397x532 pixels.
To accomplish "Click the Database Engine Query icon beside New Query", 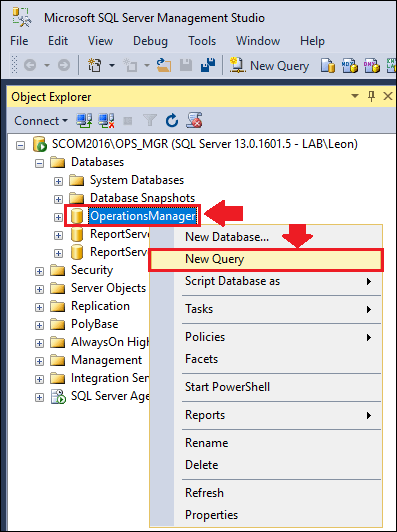I will (328, 65).
